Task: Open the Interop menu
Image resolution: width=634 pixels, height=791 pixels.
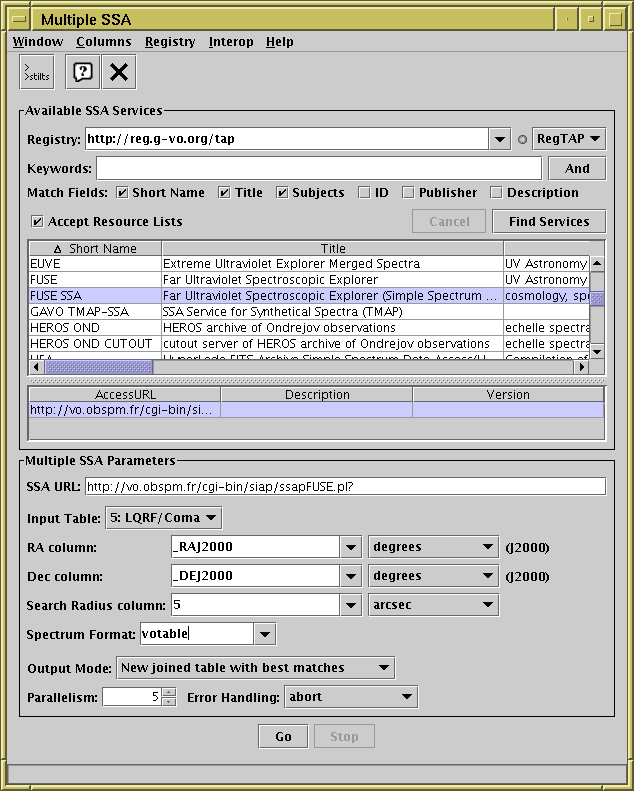Action: coord(231,42)
